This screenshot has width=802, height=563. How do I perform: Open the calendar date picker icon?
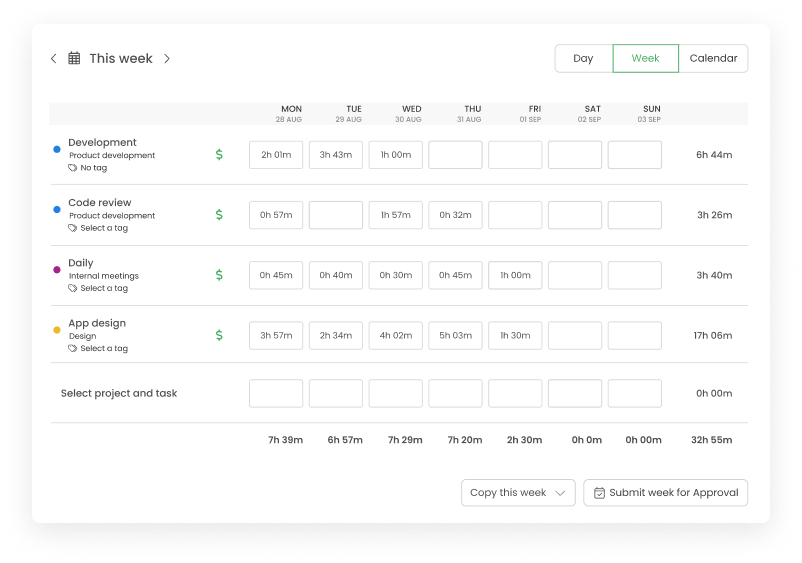tap(74, 58)
